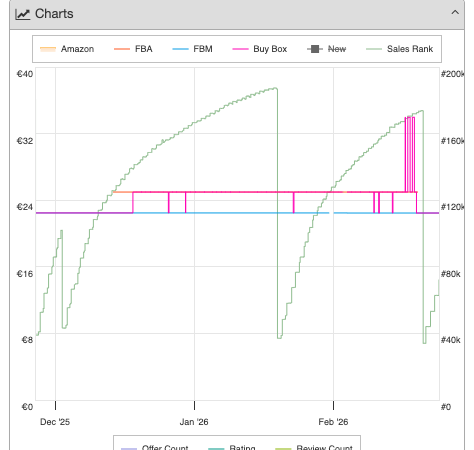
Task: Enable the struck-through New series in the legend
Action: (327, 49)
